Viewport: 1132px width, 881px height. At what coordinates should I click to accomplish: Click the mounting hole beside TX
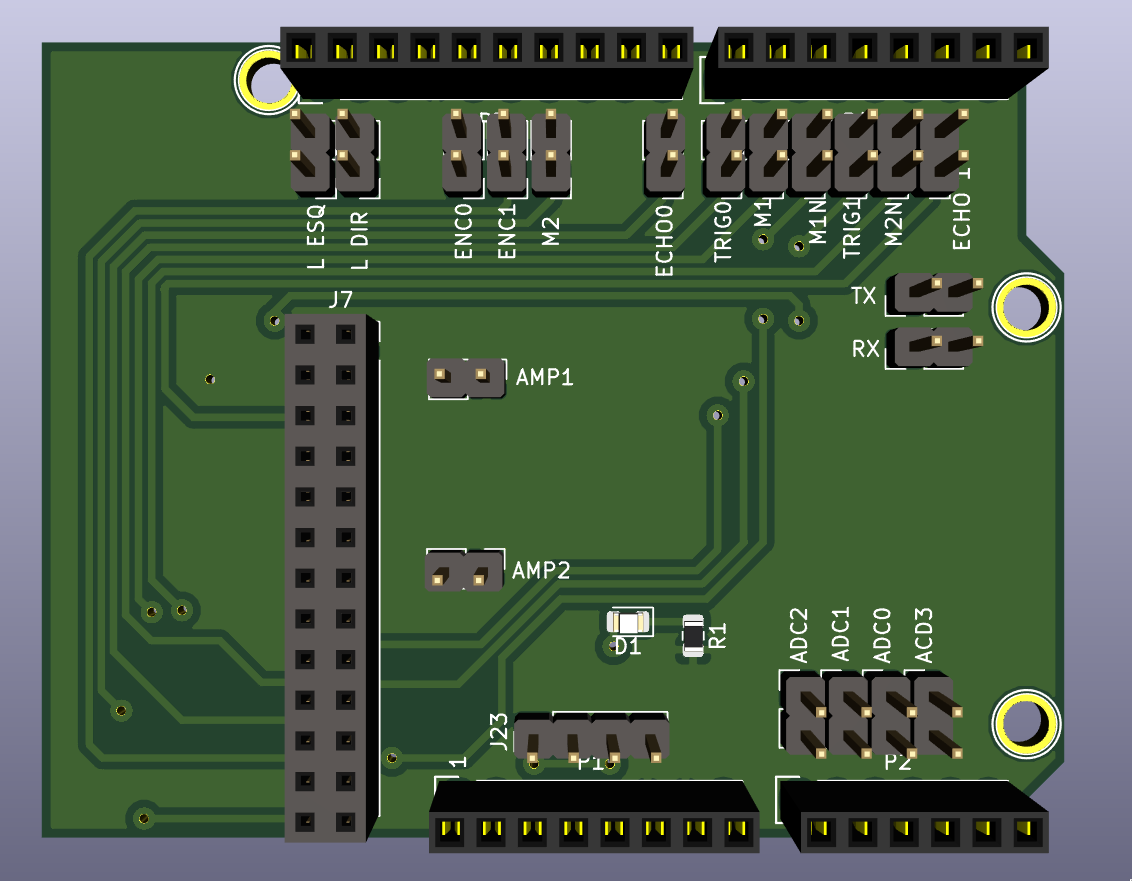(1025, 307)
